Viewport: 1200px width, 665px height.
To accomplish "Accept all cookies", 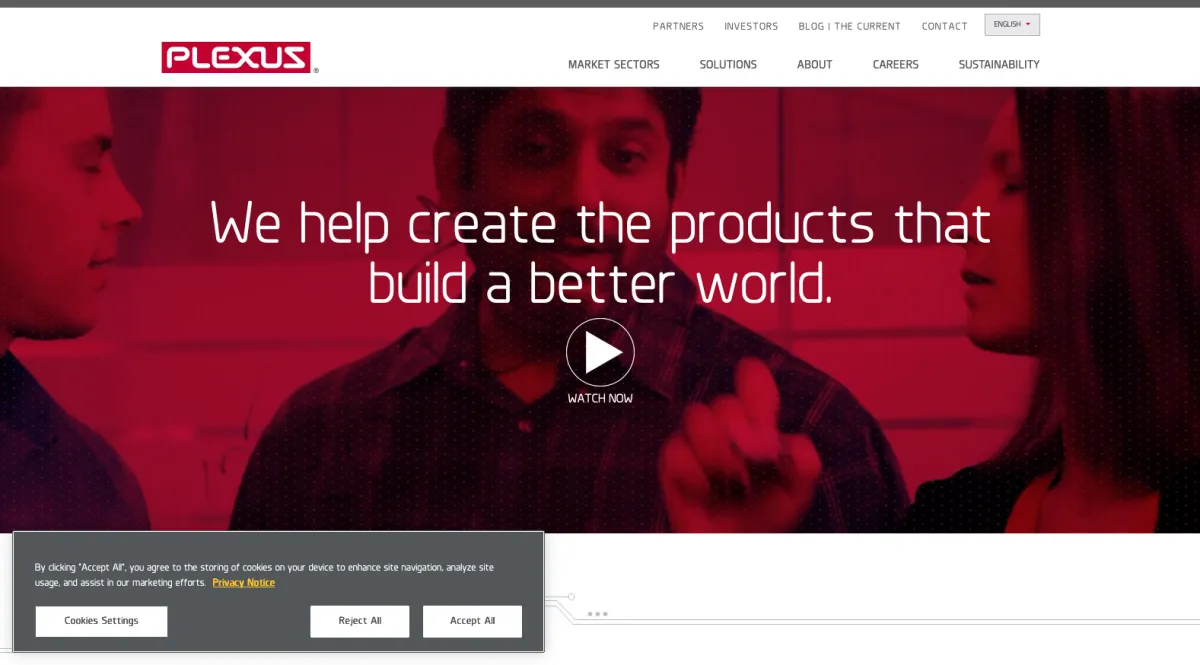I will coord(472,621).
